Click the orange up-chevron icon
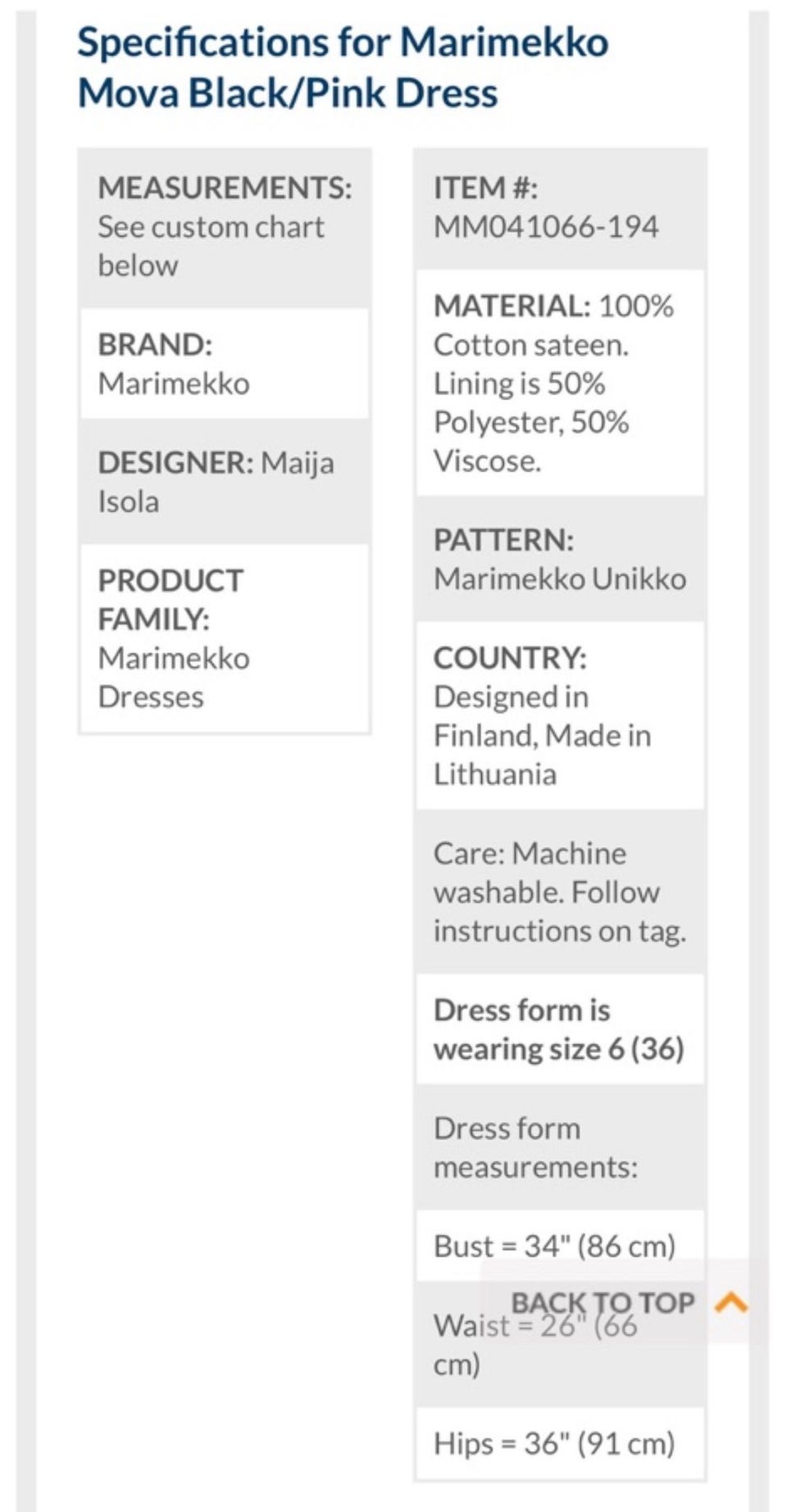This screenshot has height=1512, width=787. coord(730,1301)
